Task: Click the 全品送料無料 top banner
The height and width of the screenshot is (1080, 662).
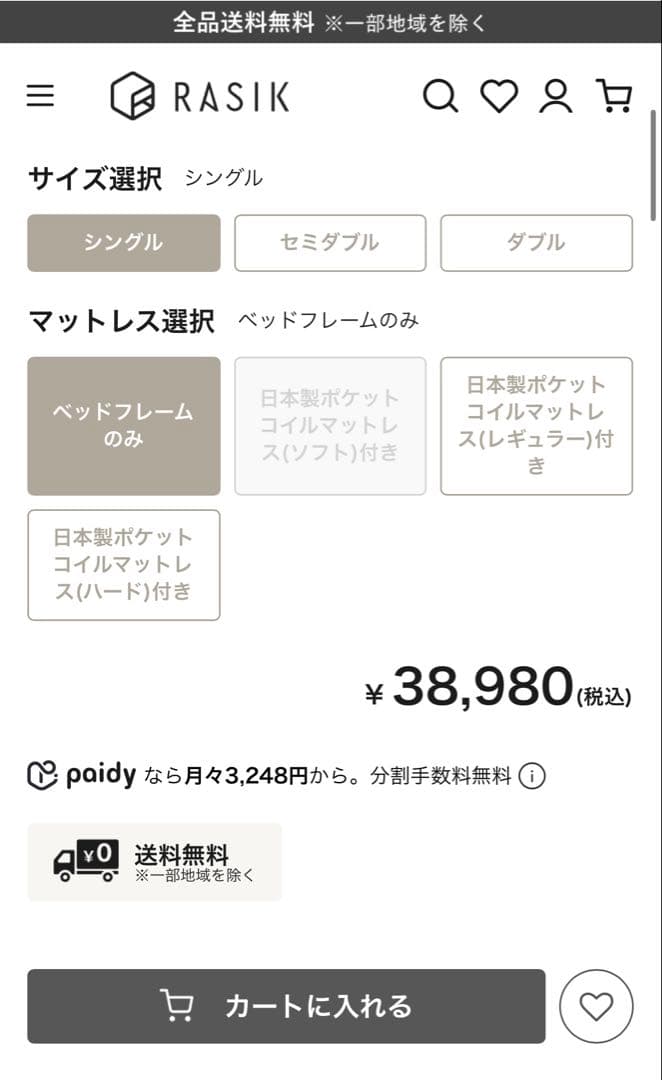Action: tap(330, 22)
